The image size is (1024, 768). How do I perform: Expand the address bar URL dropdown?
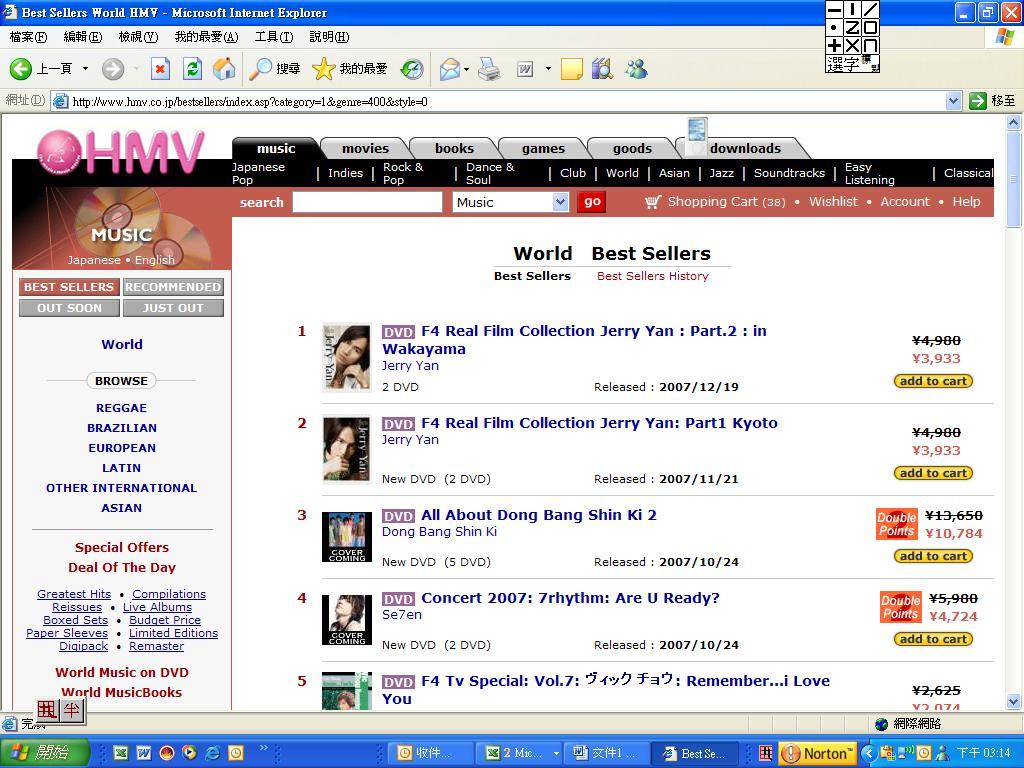[x=953, y=101]
